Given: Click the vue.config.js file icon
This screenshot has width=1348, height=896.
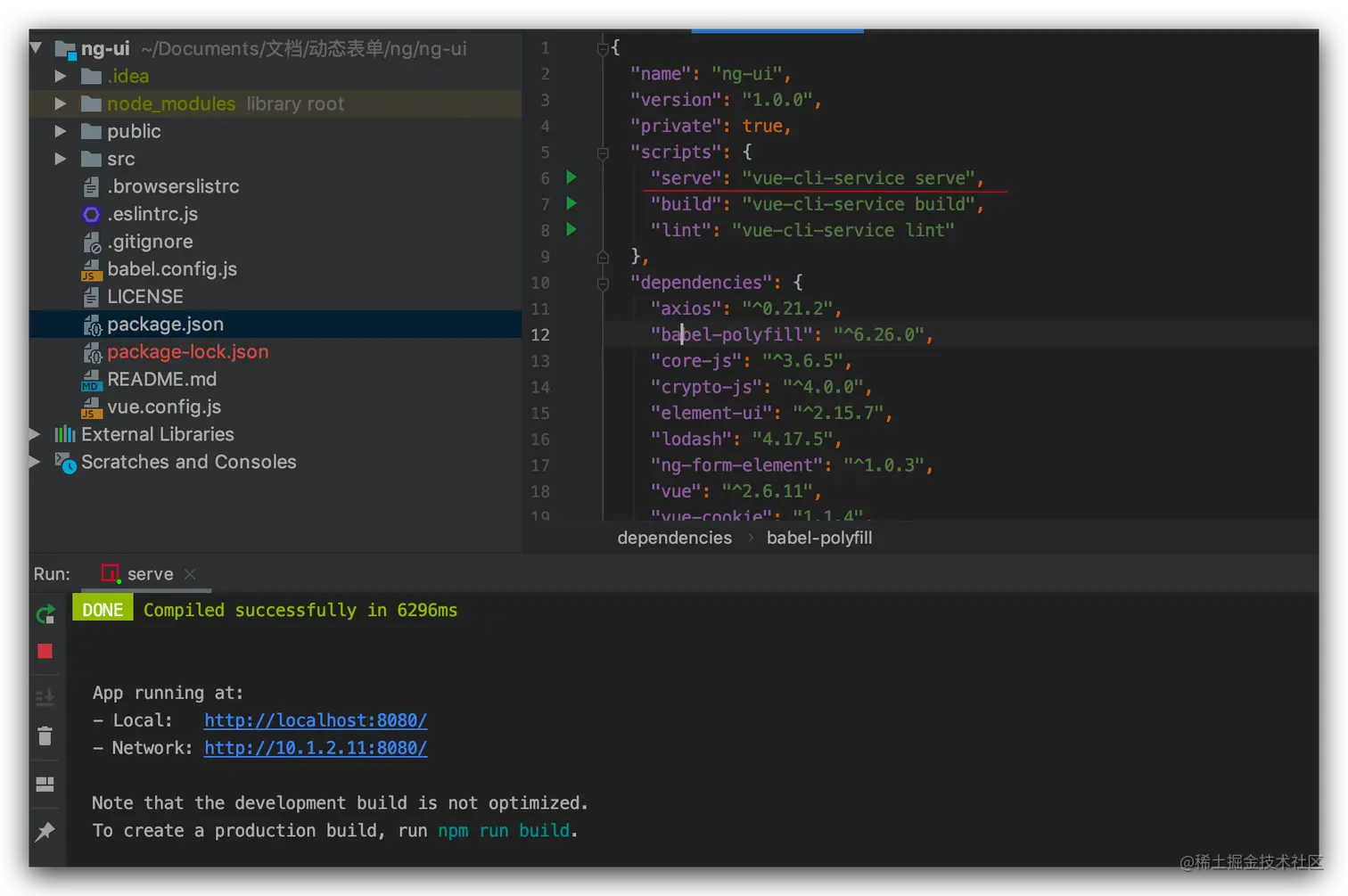Looking at the screenshot, I should tap(91, 407).
